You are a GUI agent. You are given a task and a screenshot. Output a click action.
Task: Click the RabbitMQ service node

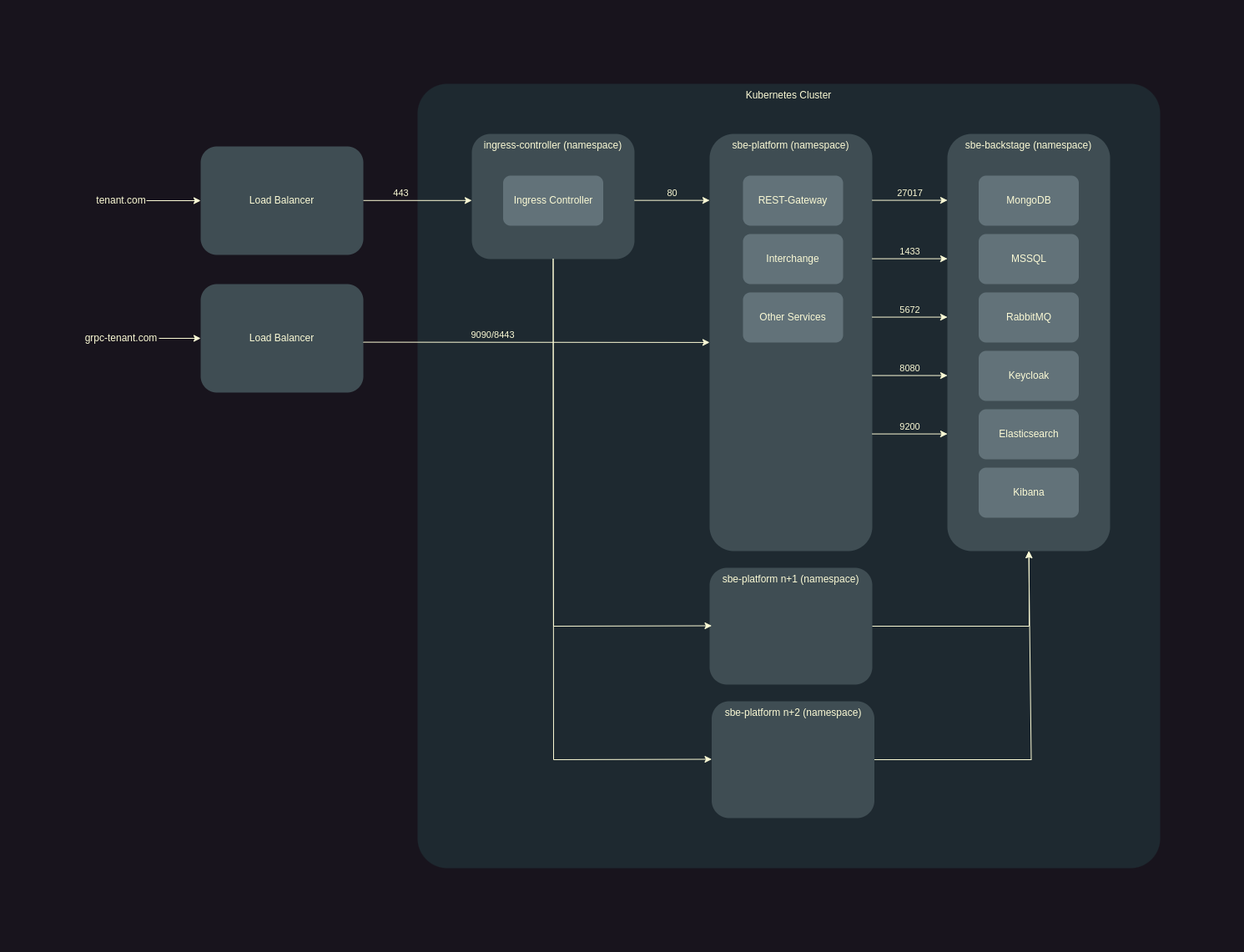[1028, 317]
